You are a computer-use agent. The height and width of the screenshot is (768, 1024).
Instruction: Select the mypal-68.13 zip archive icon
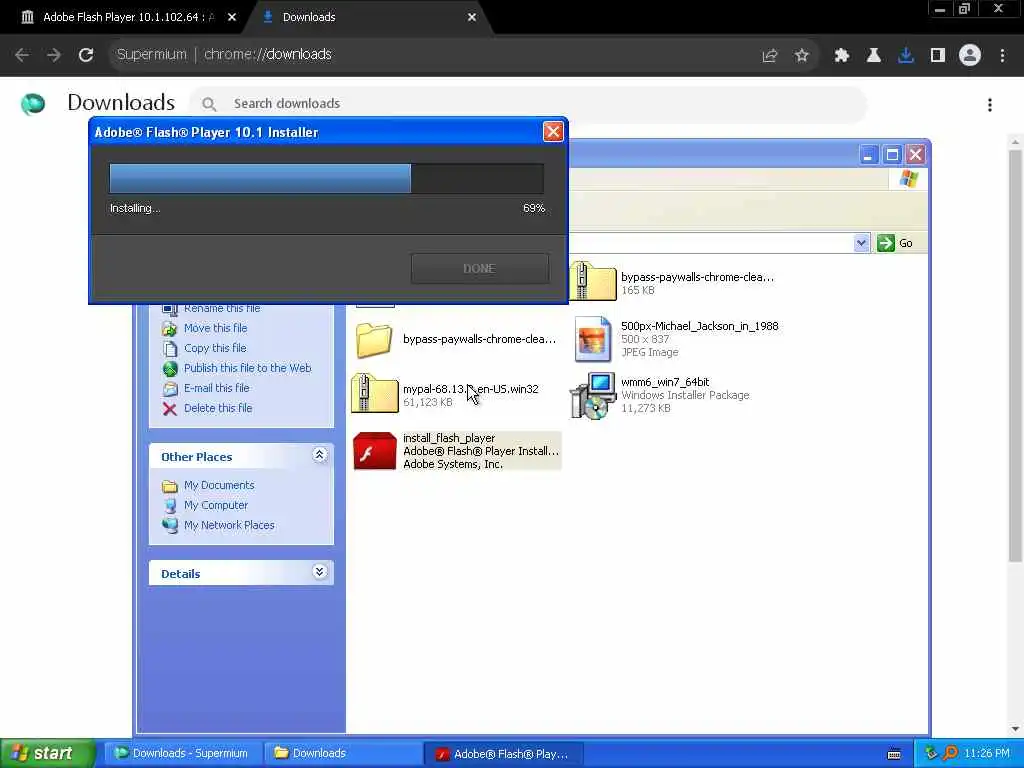(x=374, y=393)
